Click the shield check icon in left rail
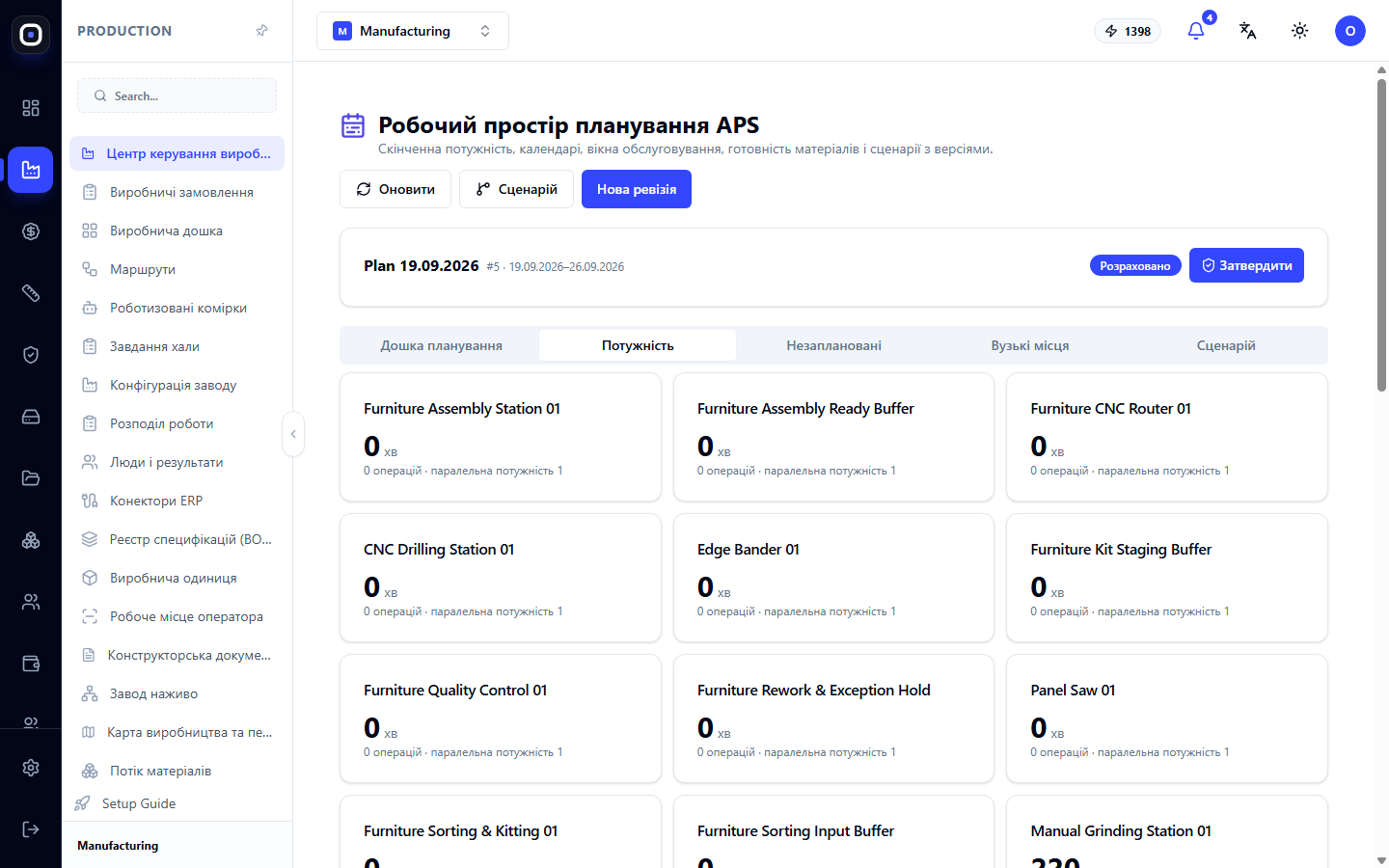The width and height of the screenshot is (1389, 868). (31, 355)
